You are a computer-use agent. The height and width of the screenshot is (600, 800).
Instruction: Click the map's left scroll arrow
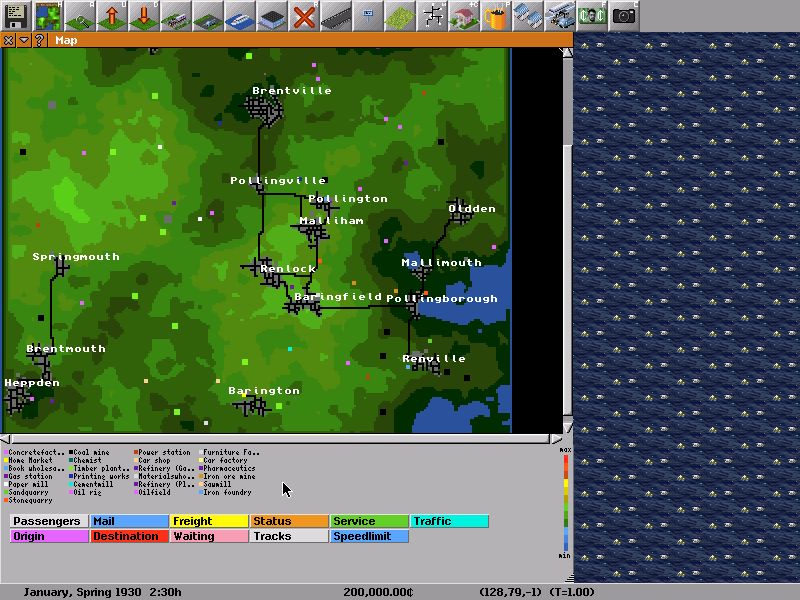(x=6, y=439)
